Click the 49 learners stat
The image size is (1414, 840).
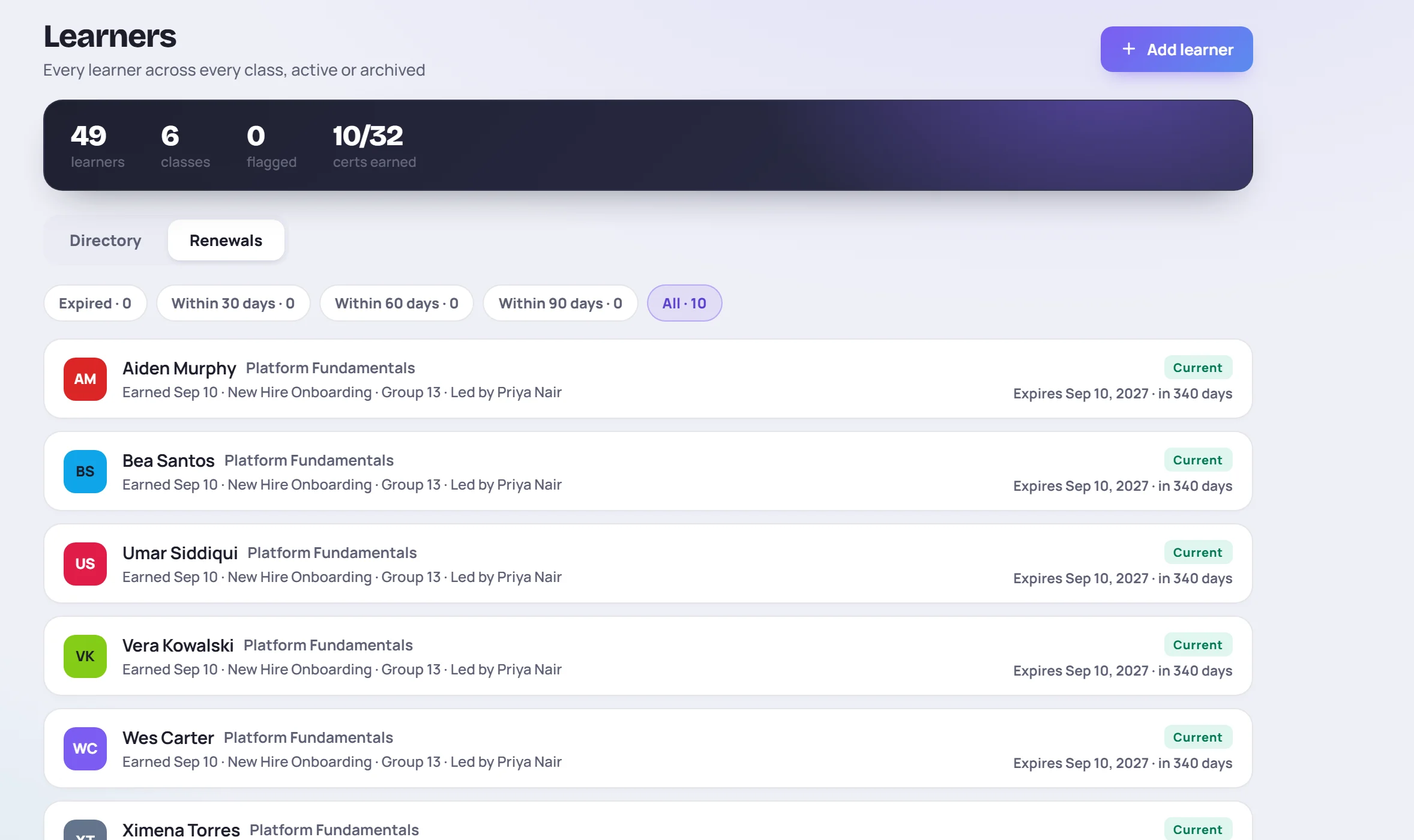97,146
